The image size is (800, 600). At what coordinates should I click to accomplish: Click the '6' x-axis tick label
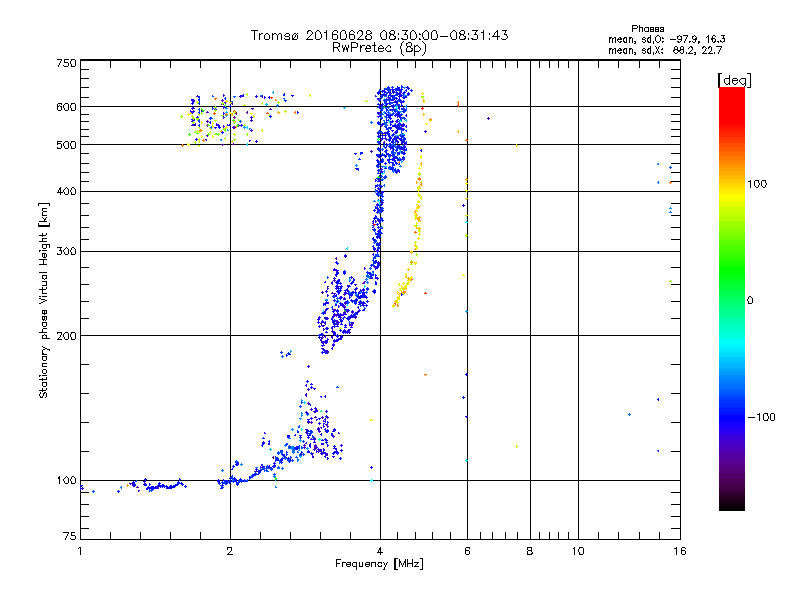point(467,551)
